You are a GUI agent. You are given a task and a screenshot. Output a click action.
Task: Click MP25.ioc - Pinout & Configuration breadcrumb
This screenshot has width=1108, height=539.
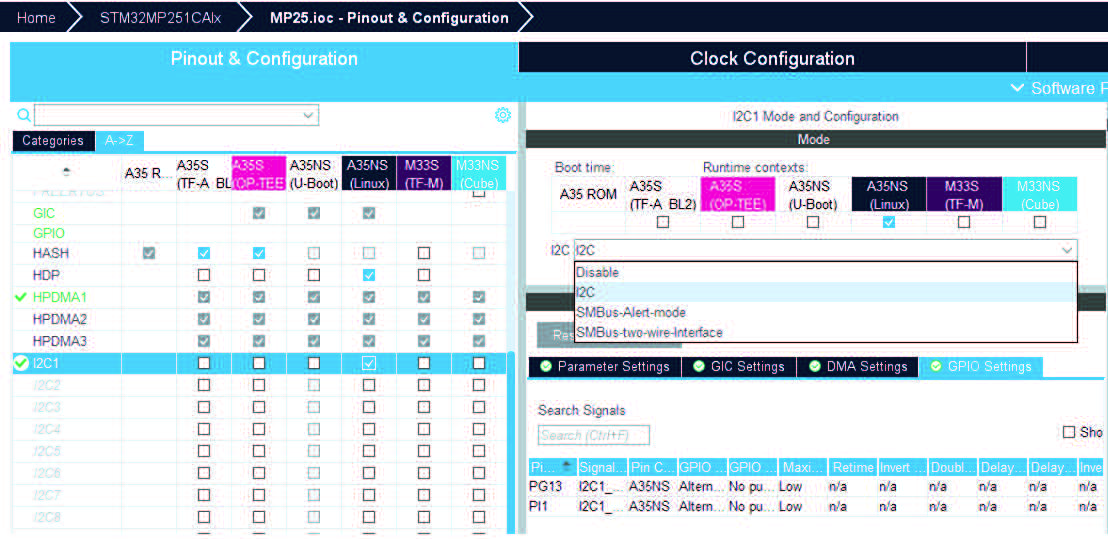click(389, 18)
